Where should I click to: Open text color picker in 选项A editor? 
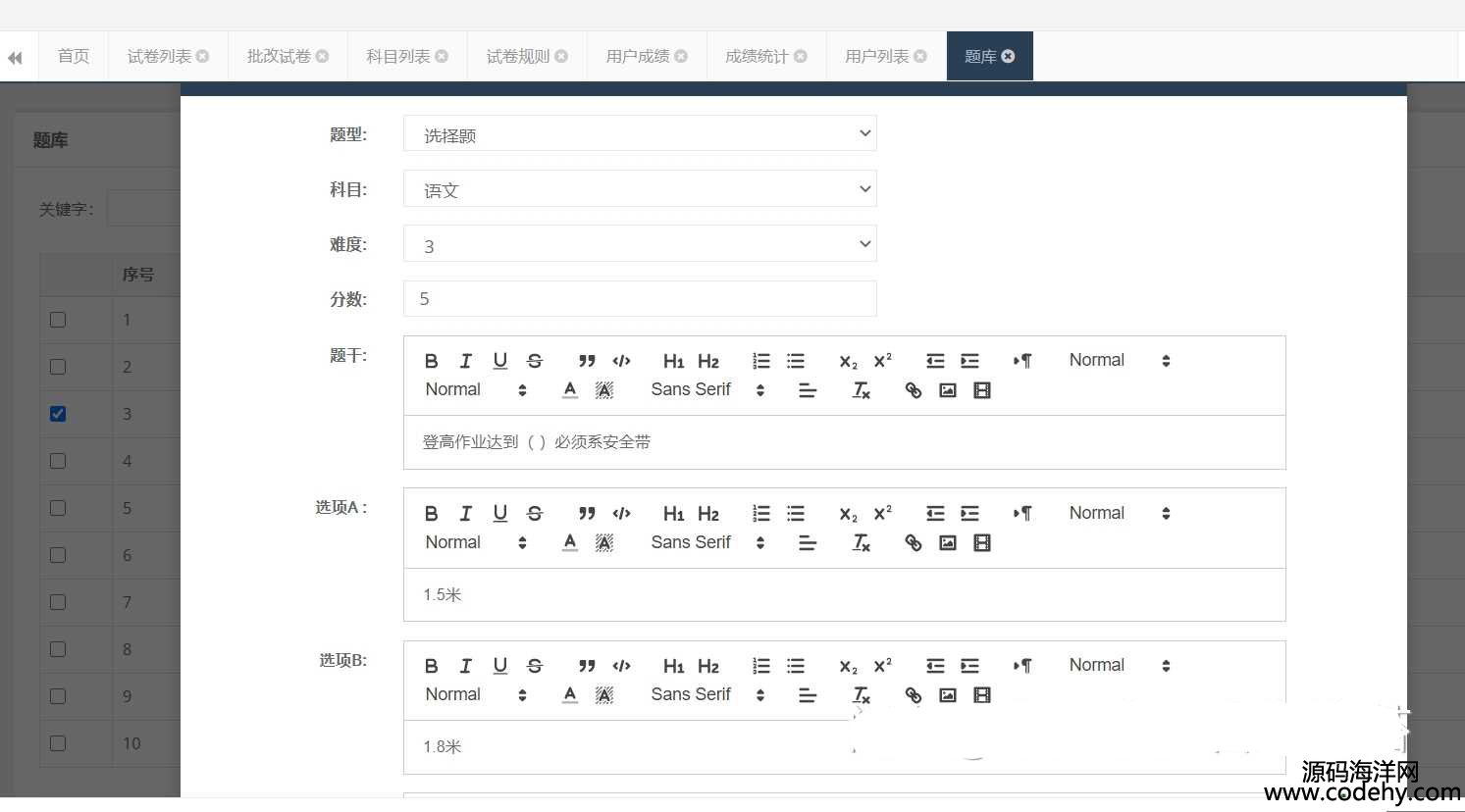click(x=570, y=542)
